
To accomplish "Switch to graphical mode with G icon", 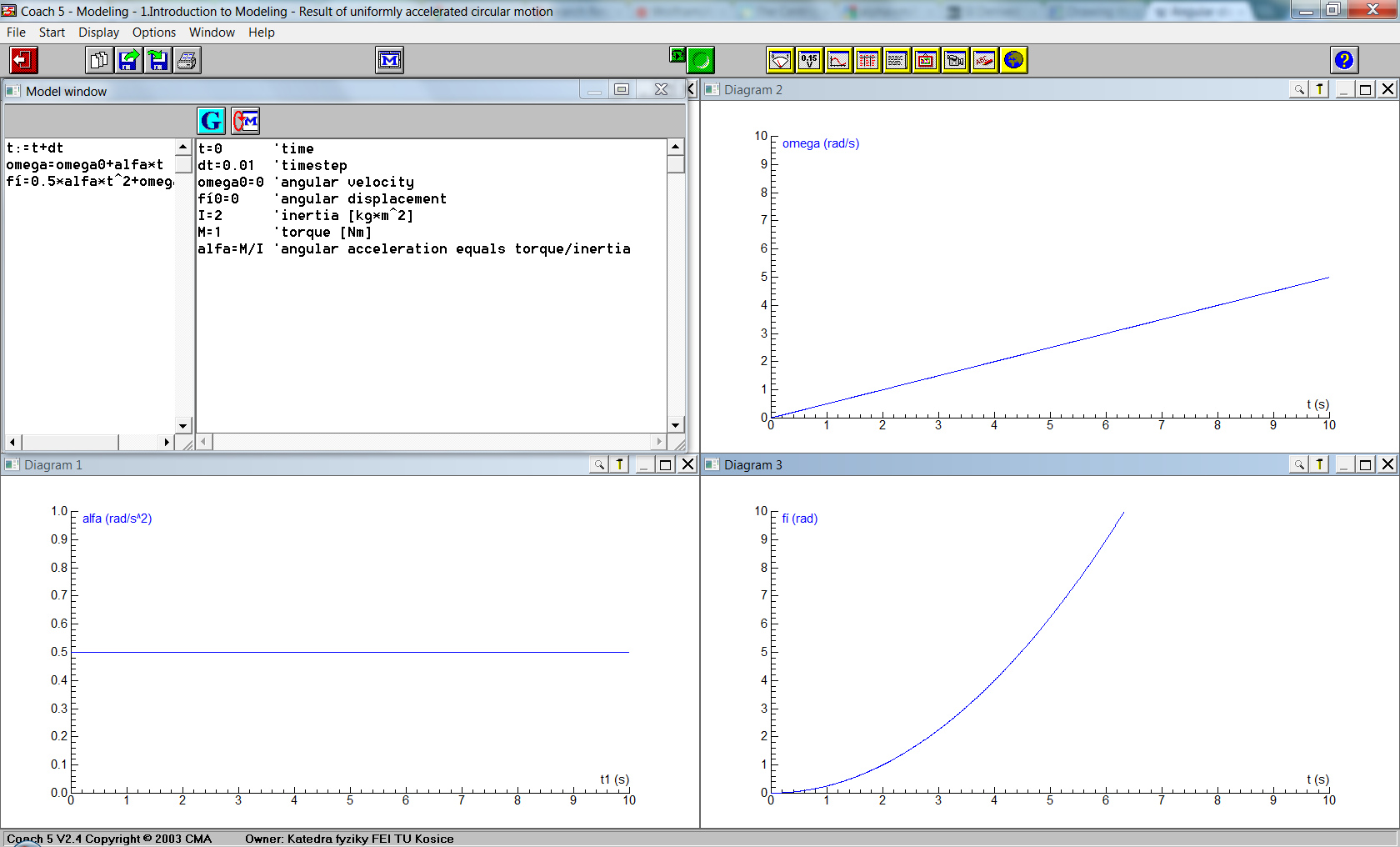I will [212, 121].
